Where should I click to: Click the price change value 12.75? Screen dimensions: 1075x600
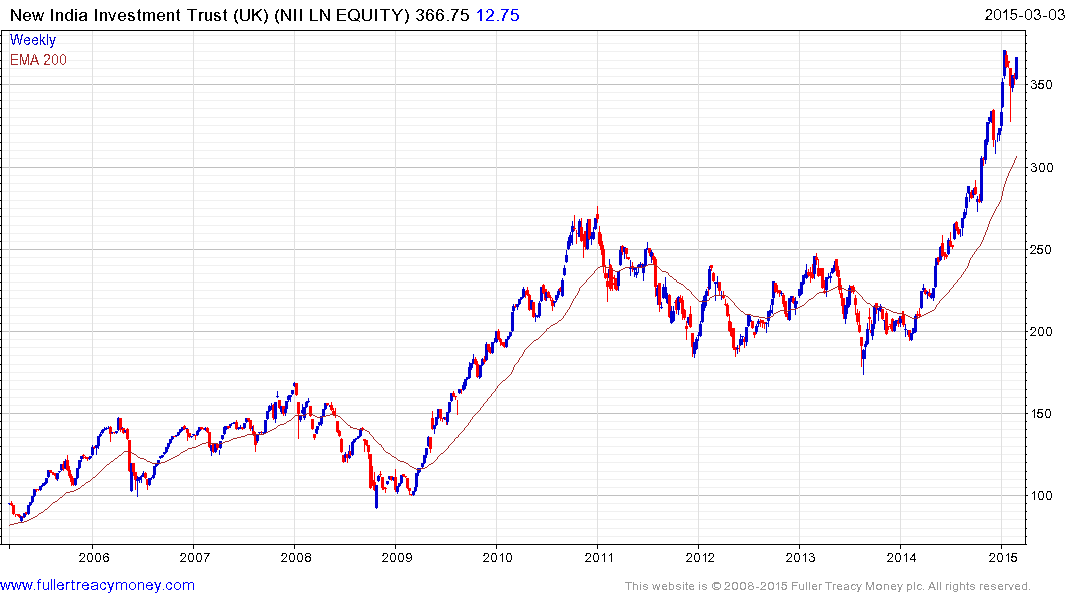pyautogui.click(x=498, y=15)
